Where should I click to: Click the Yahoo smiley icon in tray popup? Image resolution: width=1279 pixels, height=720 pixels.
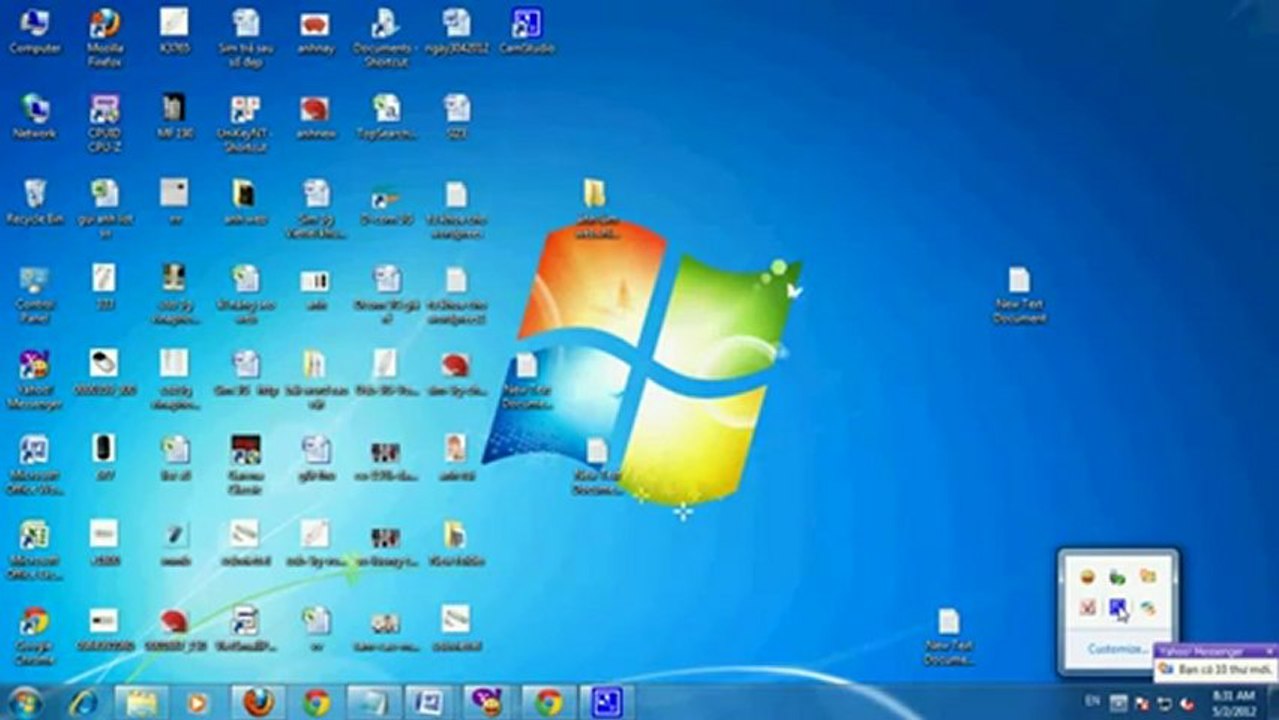(1088, 577)
